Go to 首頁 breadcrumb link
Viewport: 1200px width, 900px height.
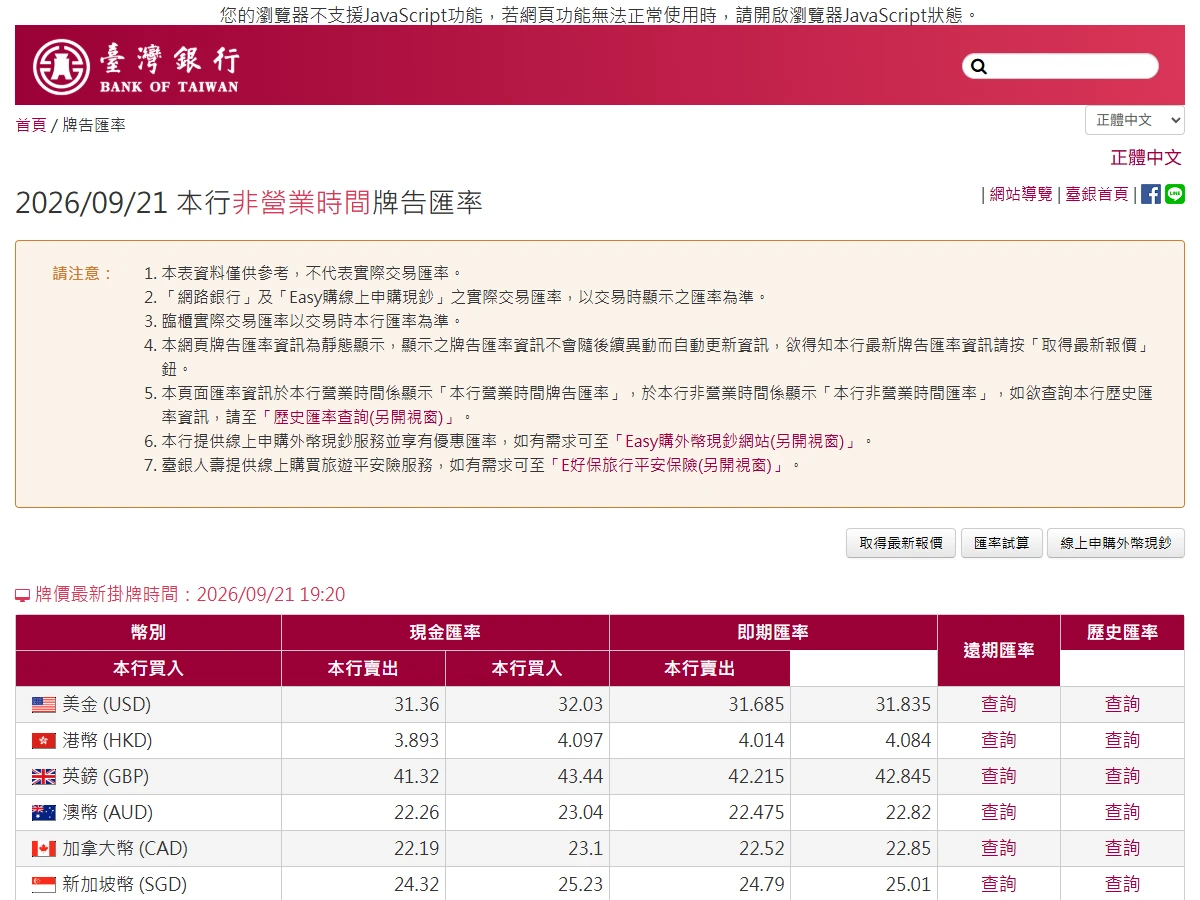coord(31,125)
